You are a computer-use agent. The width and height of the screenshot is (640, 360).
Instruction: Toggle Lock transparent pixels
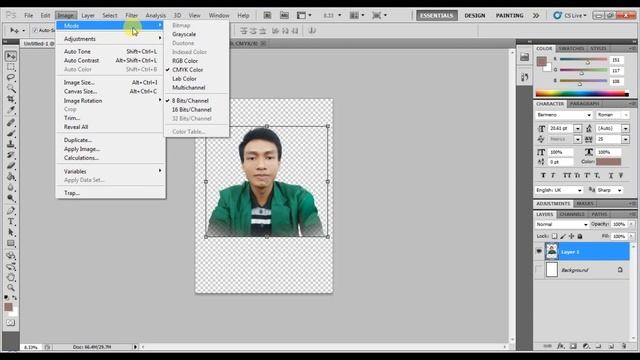point(554,236)
